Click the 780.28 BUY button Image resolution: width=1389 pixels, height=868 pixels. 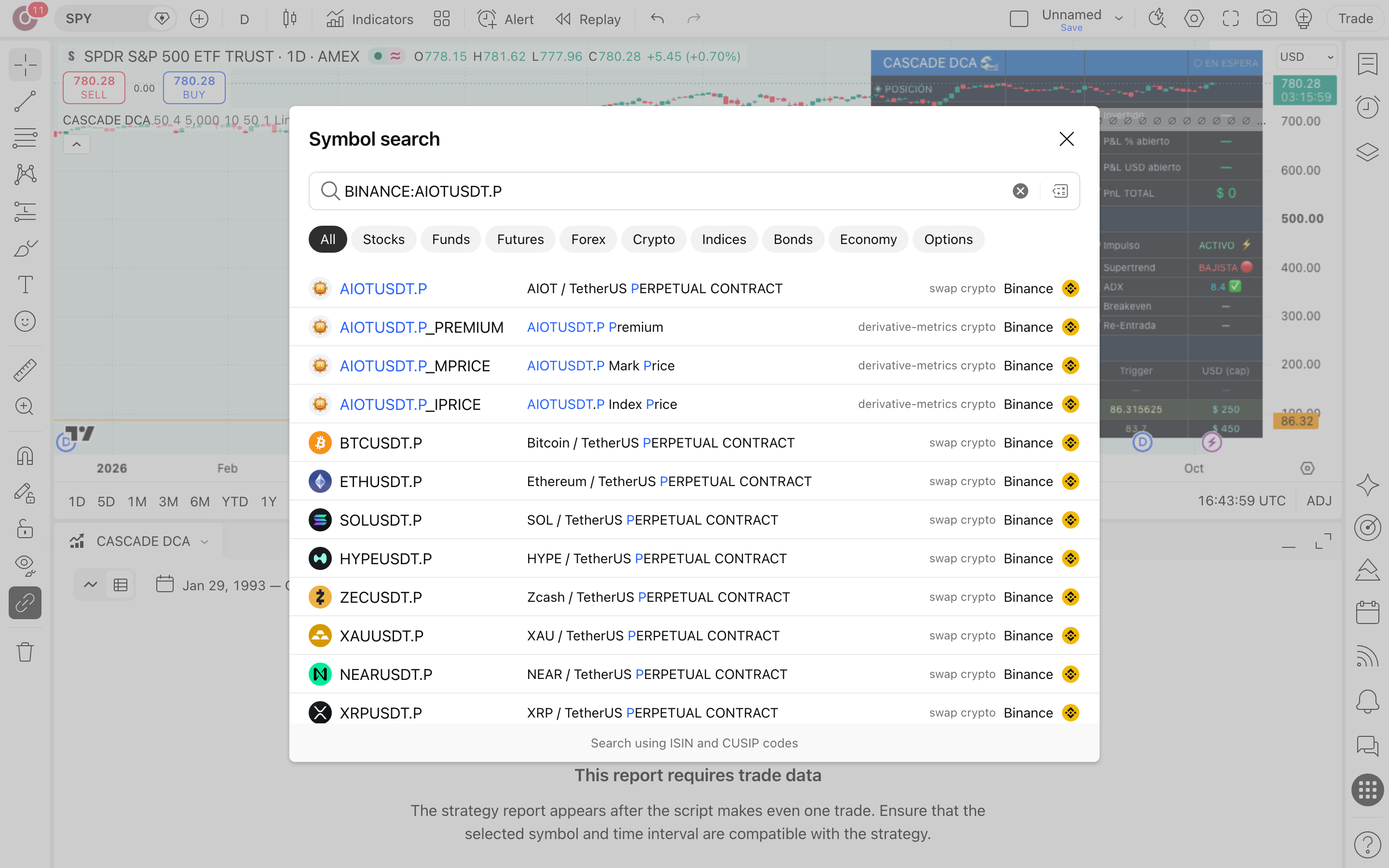tap(194, 87)
